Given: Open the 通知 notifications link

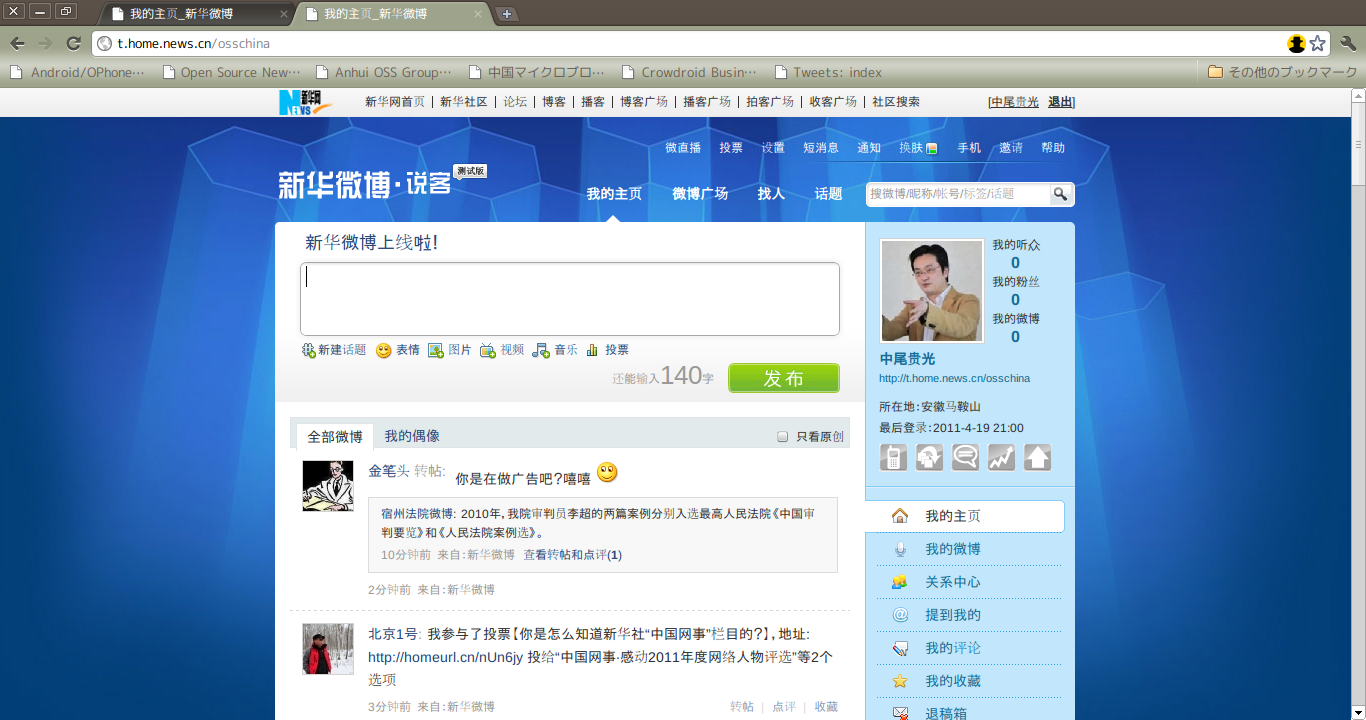Looking at the screenshot, I should click(869, 148).
